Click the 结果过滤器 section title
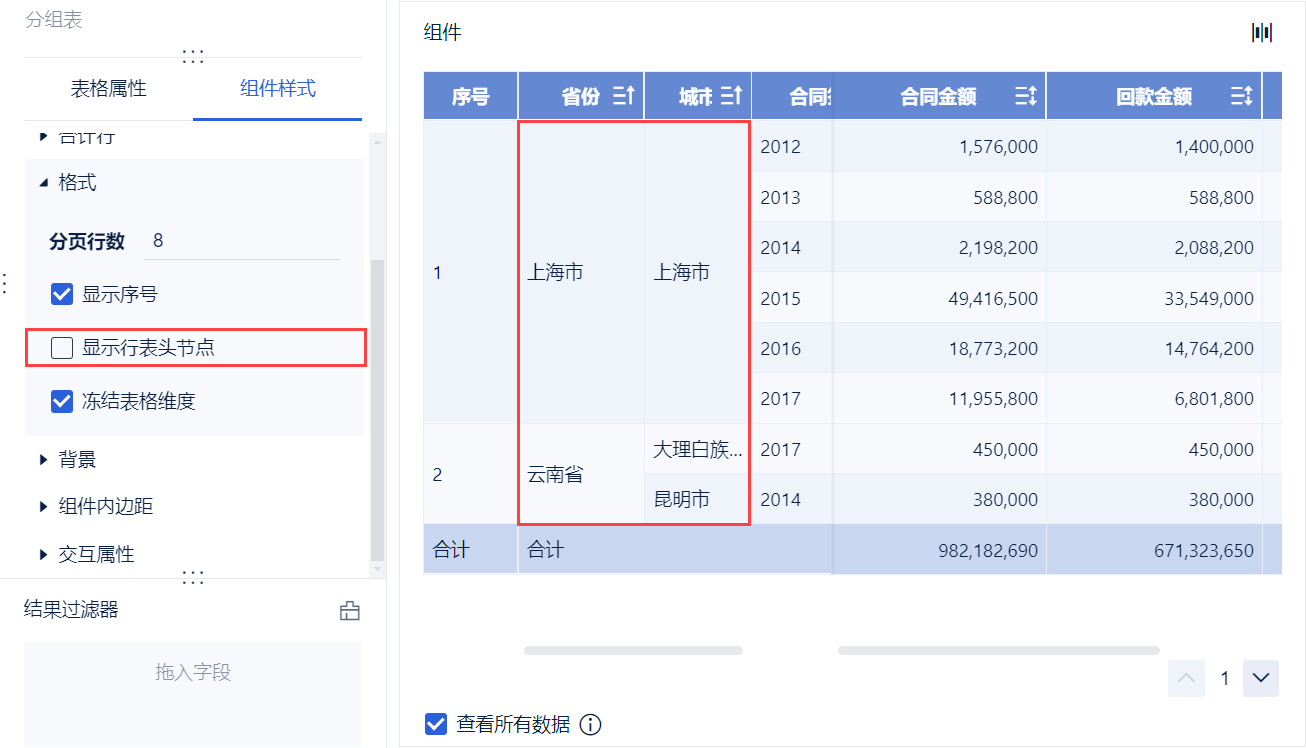This screenshot has height=748, width=1306. click(71, 609)
